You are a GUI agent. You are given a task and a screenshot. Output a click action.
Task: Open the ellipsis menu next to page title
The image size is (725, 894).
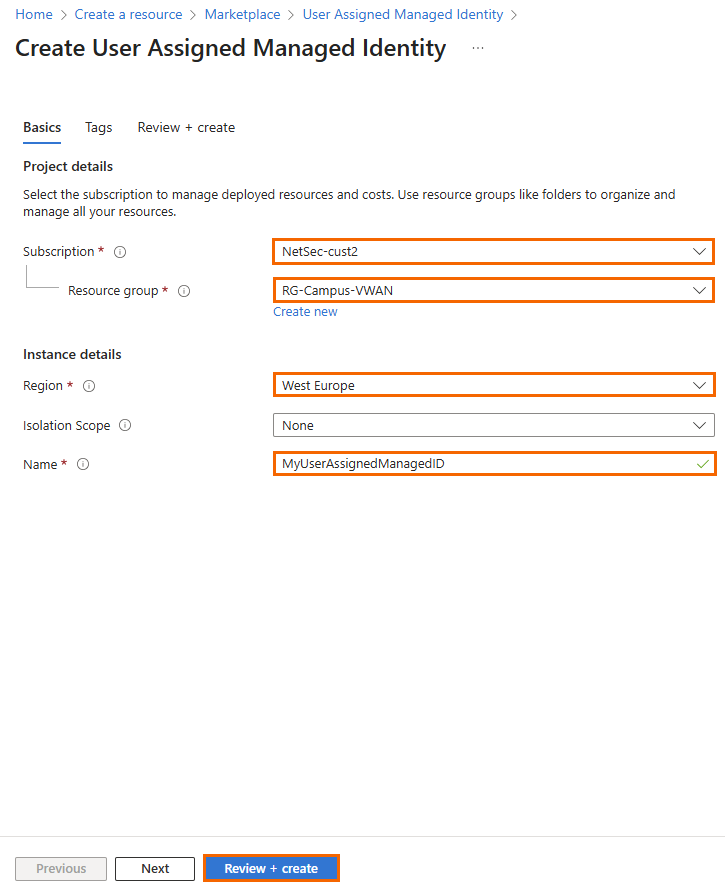477,47
